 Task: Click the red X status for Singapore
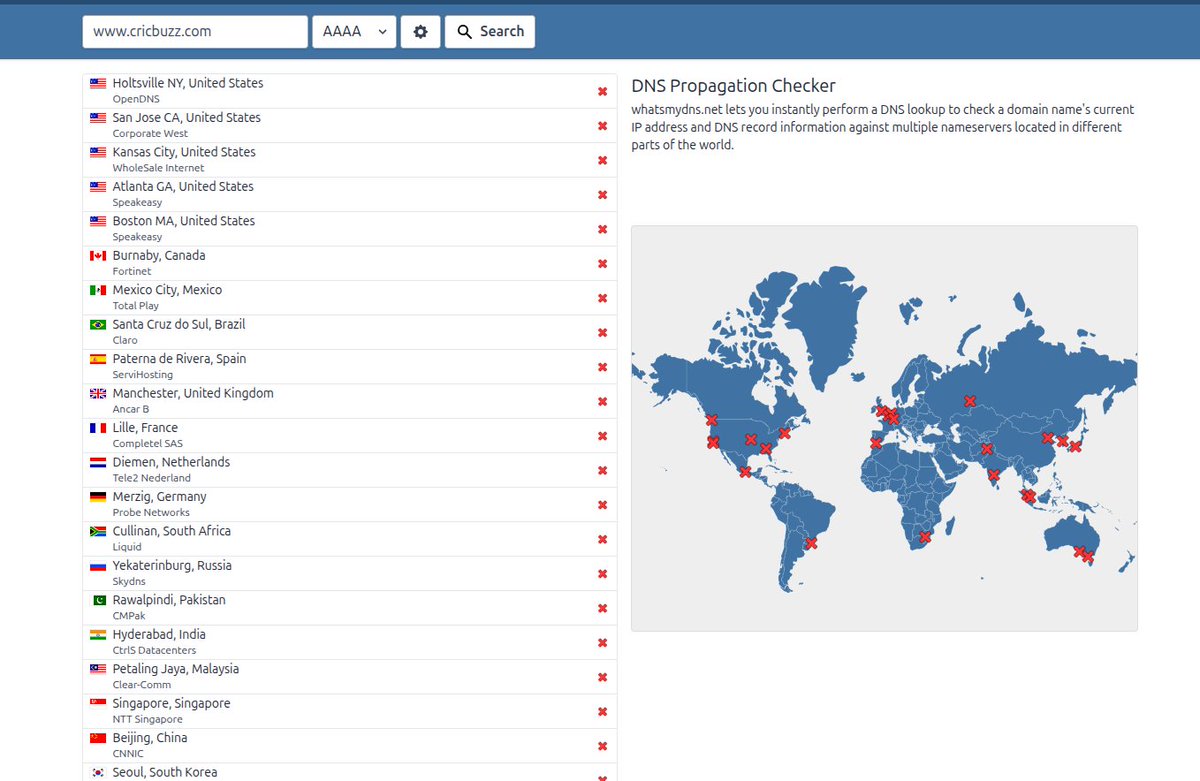(x=602, y=712)
